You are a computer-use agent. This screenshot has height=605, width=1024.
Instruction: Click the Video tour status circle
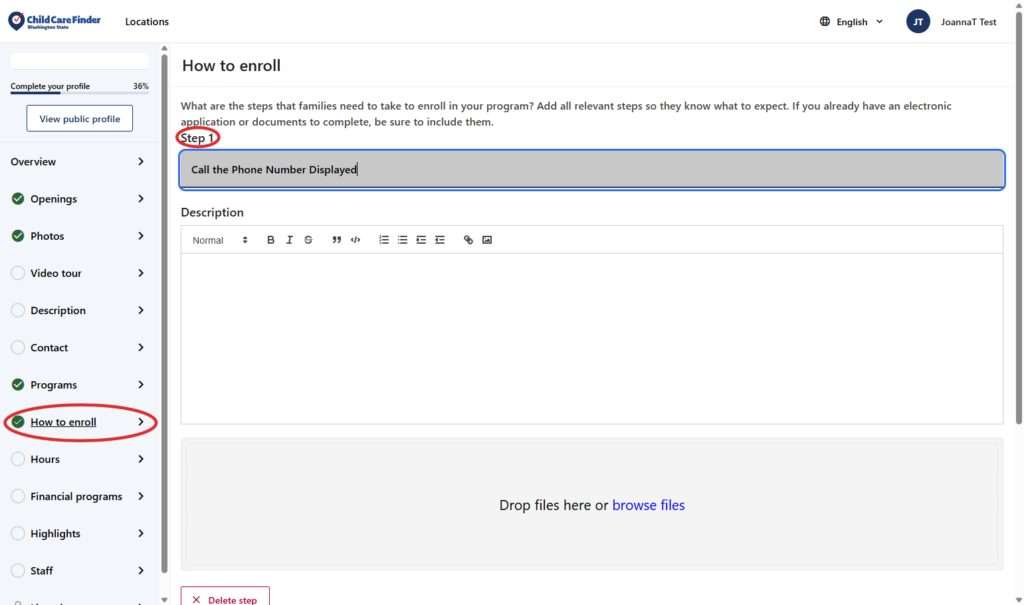[18, 273]
